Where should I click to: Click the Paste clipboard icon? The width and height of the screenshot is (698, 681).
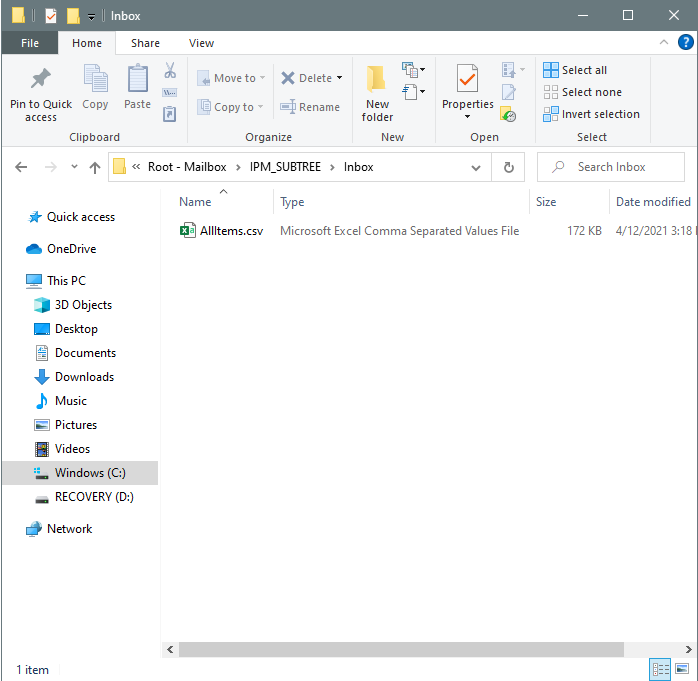coord(138,78)
